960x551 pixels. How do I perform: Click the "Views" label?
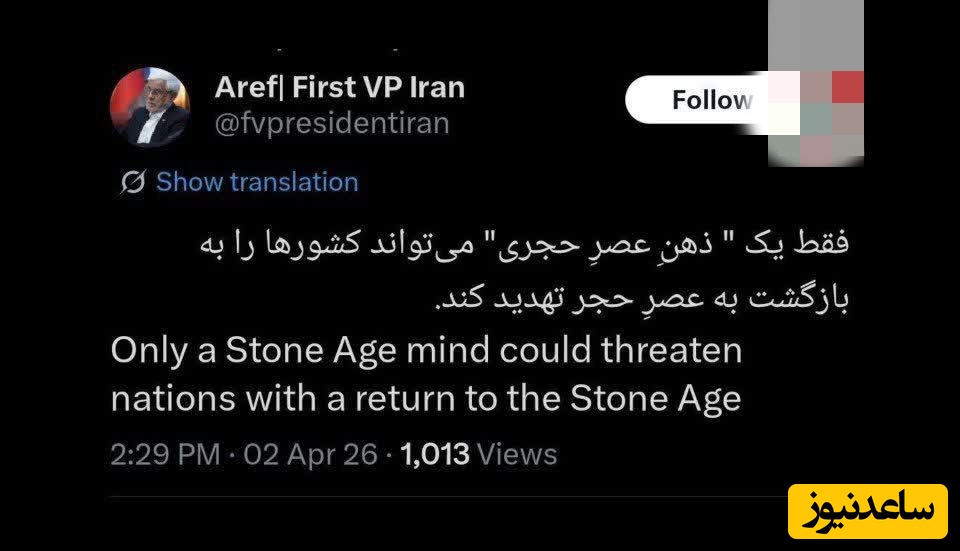pos(517,454)
